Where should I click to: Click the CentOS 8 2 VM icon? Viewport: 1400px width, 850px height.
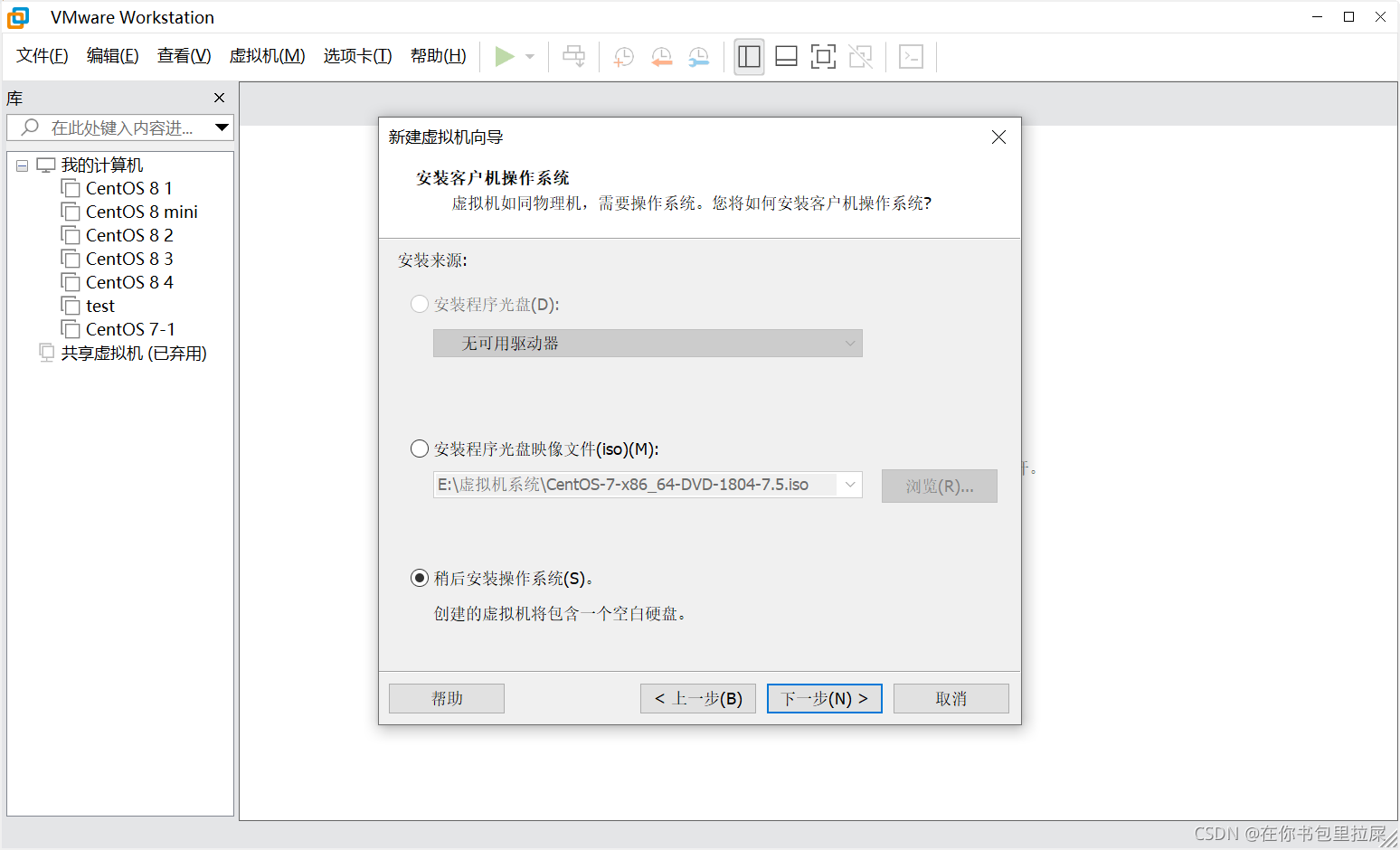click(71, 235)
